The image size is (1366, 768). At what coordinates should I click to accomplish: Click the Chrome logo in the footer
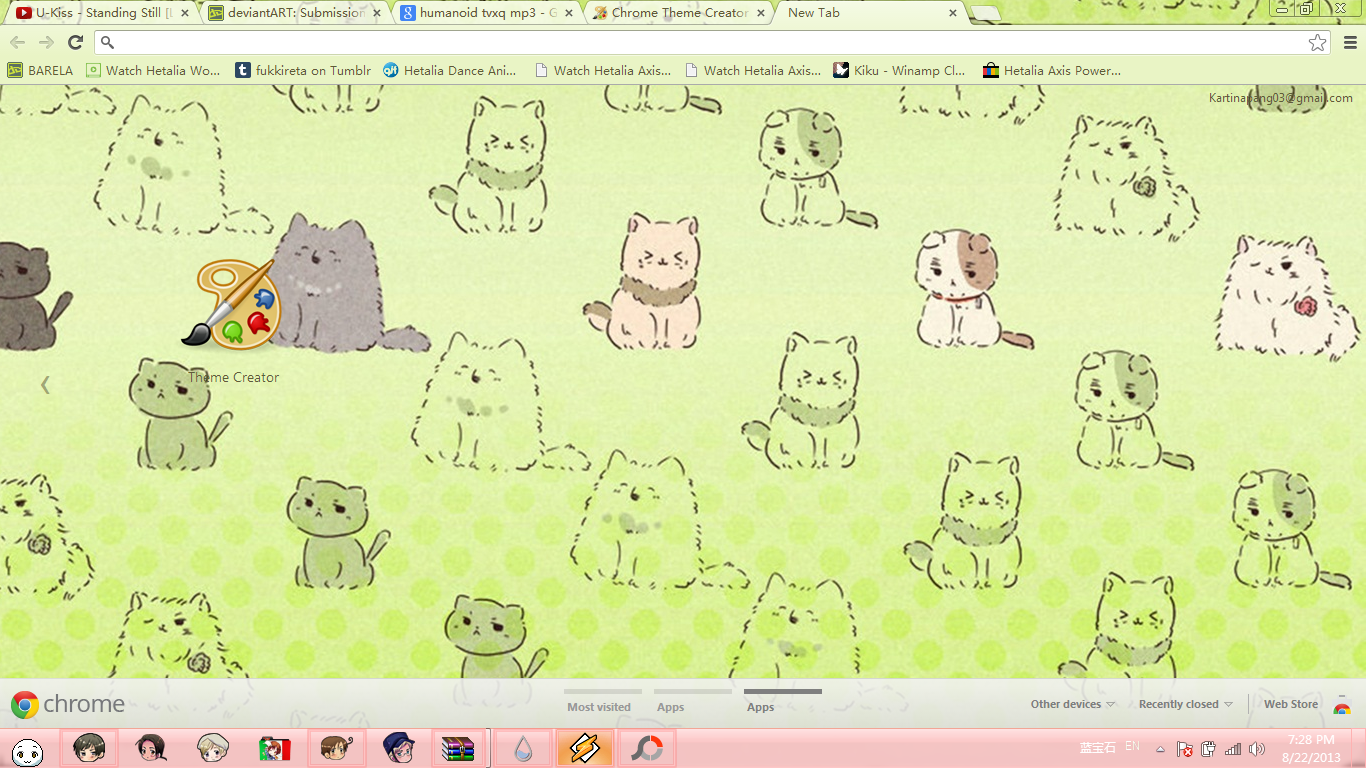click(x=68, y=705)
